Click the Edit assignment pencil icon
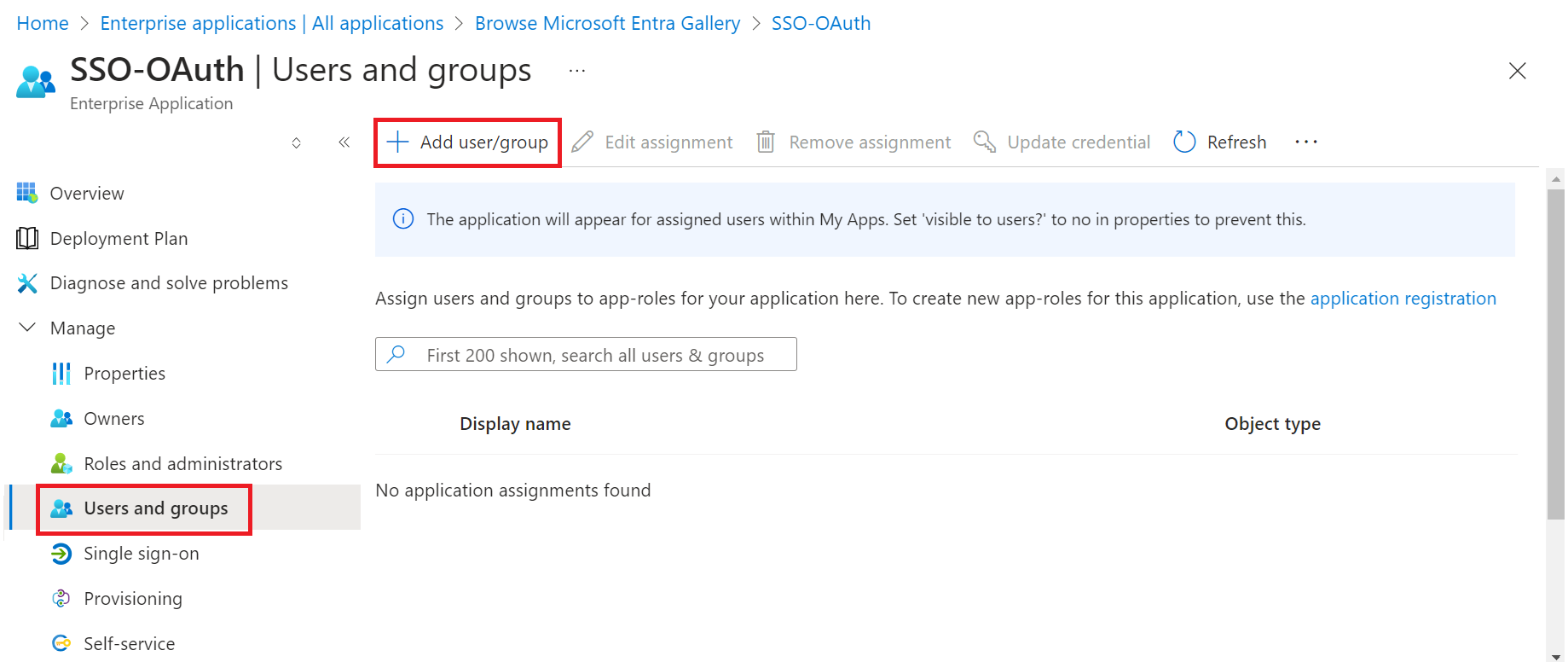Screen dimensions: 1568x662 click(582, 142)
